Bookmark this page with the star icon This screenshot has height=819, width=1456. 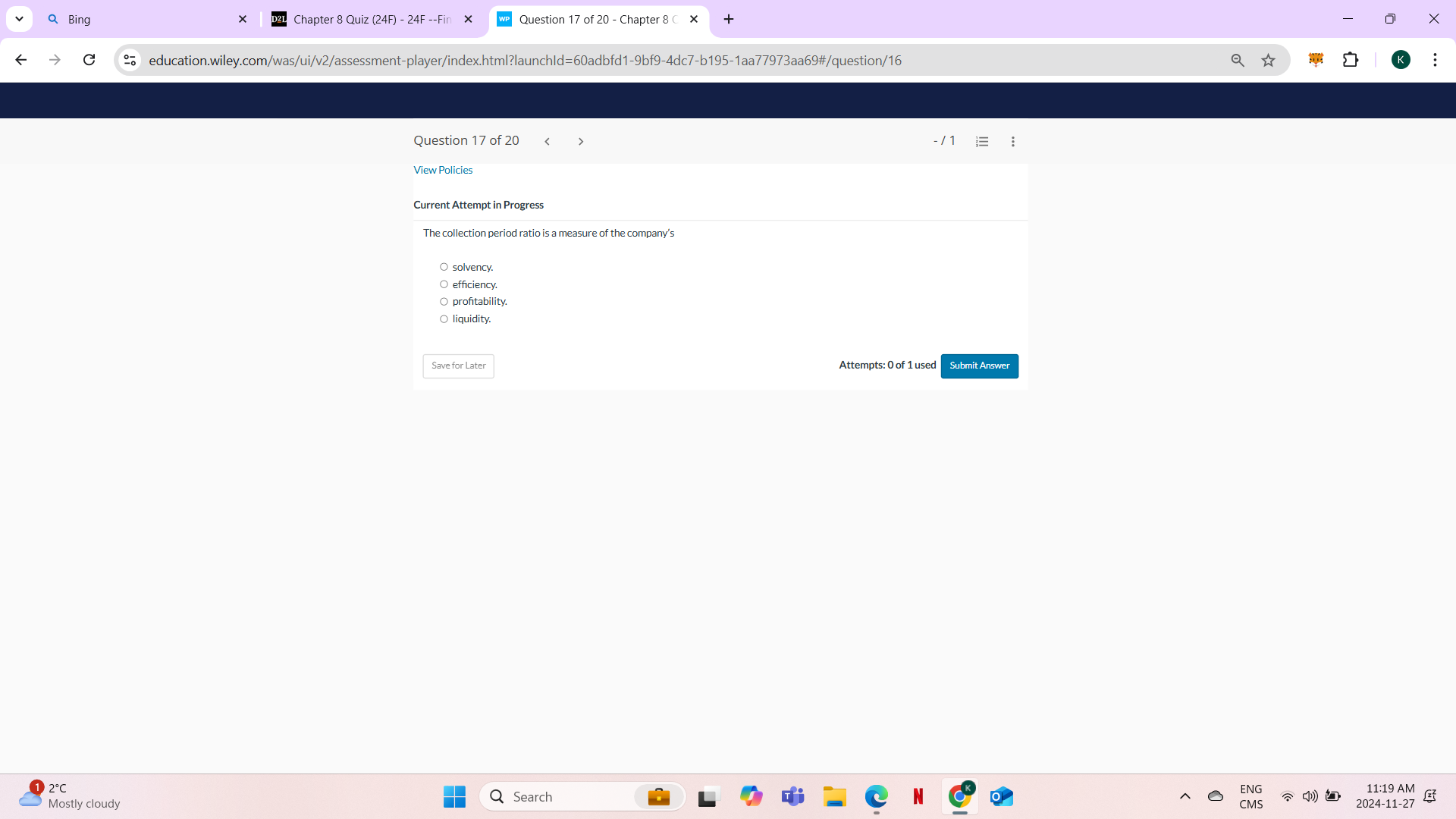1268,60
